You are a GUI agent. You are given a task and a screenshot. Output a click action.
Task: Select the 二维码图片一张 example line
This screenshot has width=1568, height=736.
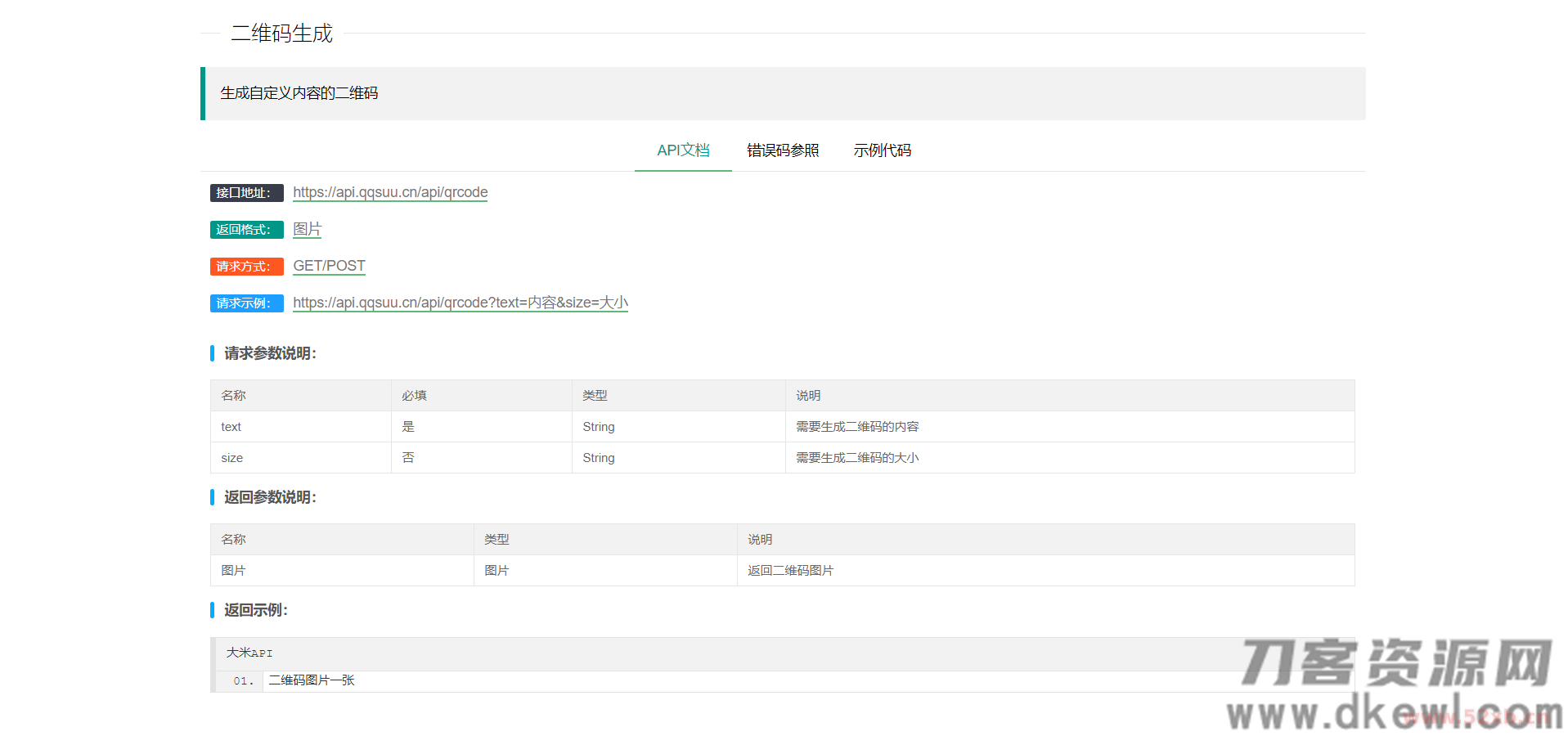click(x=310, y=680)
